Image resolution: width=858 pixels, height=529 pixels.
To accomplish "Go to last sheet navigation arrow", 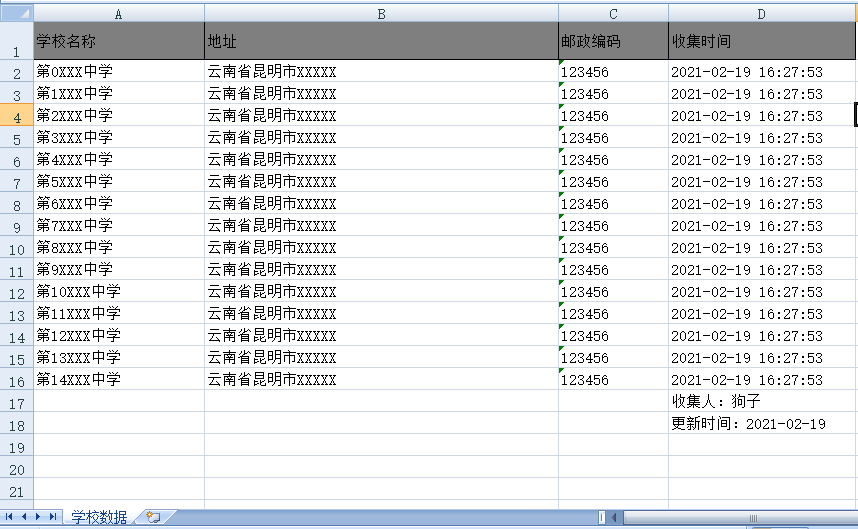I will point(53,516).
